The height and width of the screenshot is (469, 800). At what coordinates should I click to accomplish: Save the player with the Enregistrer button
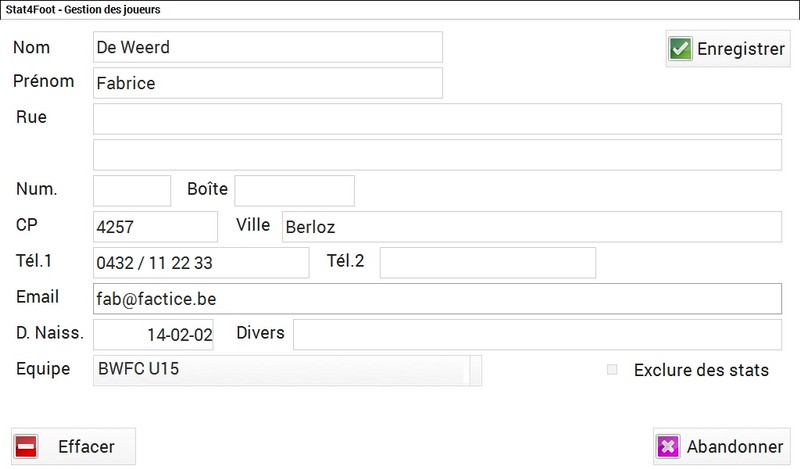point(728,49)
